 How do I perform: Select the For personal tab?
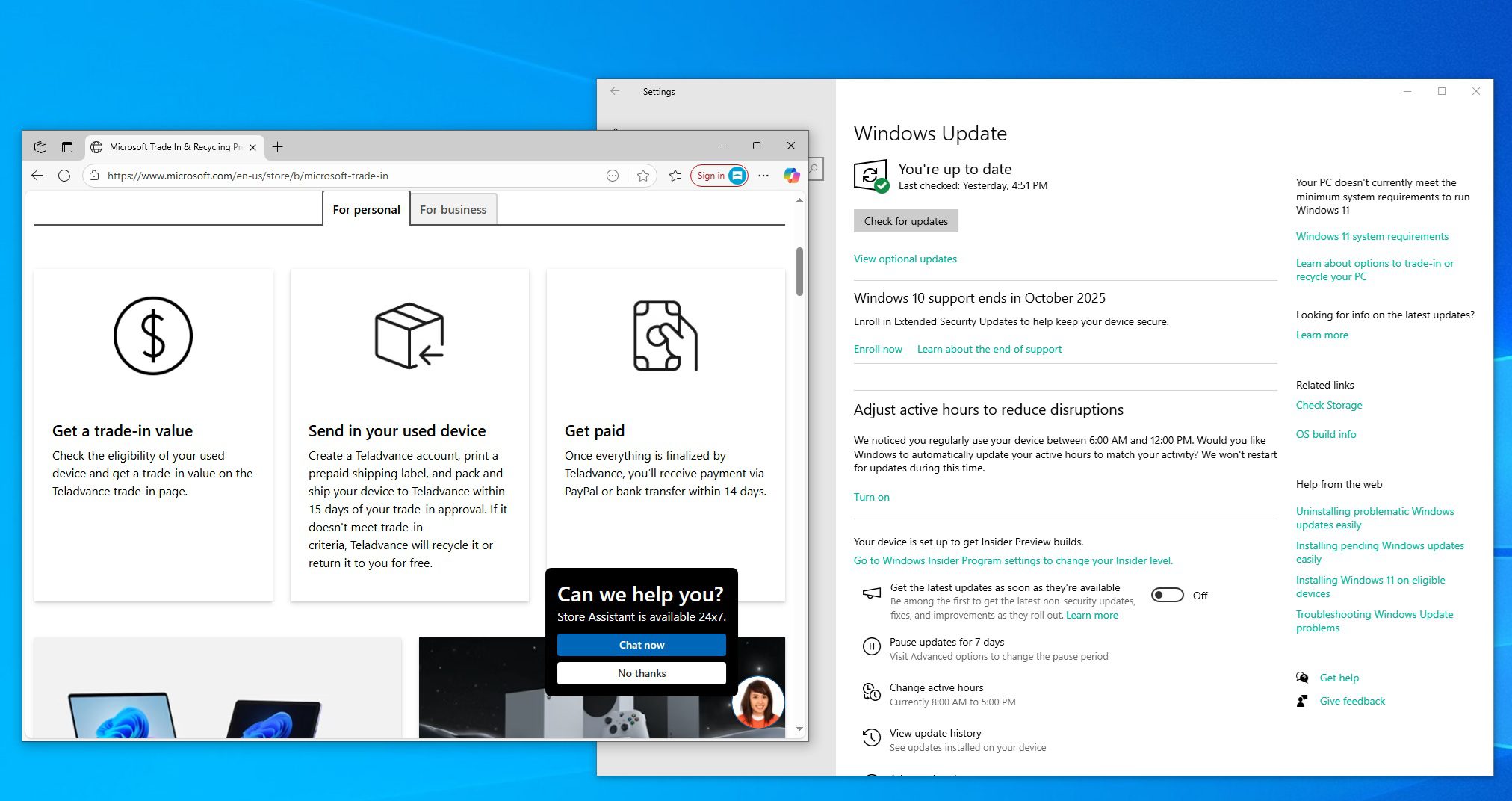pyautogui.click(x=366, y=209)
